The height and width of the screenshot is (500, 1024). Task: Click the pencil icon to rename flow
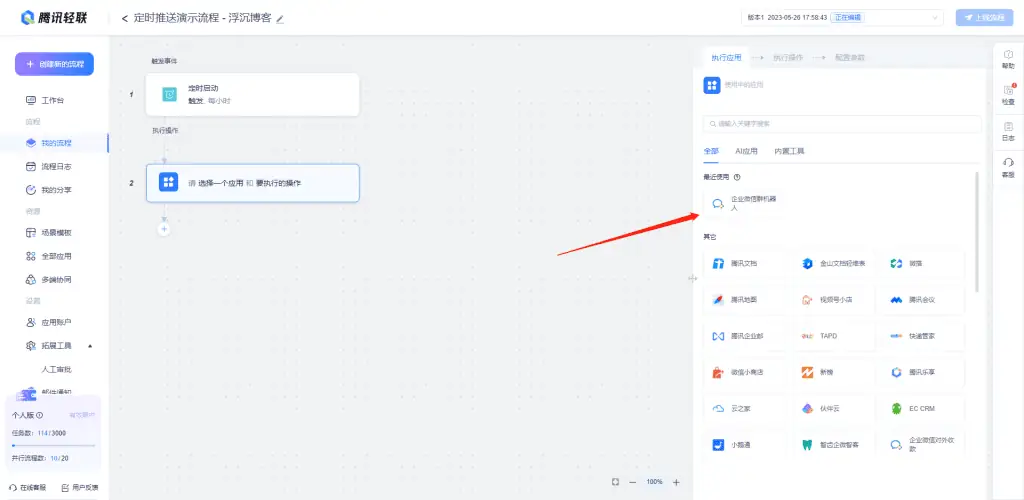pos(280,19)
